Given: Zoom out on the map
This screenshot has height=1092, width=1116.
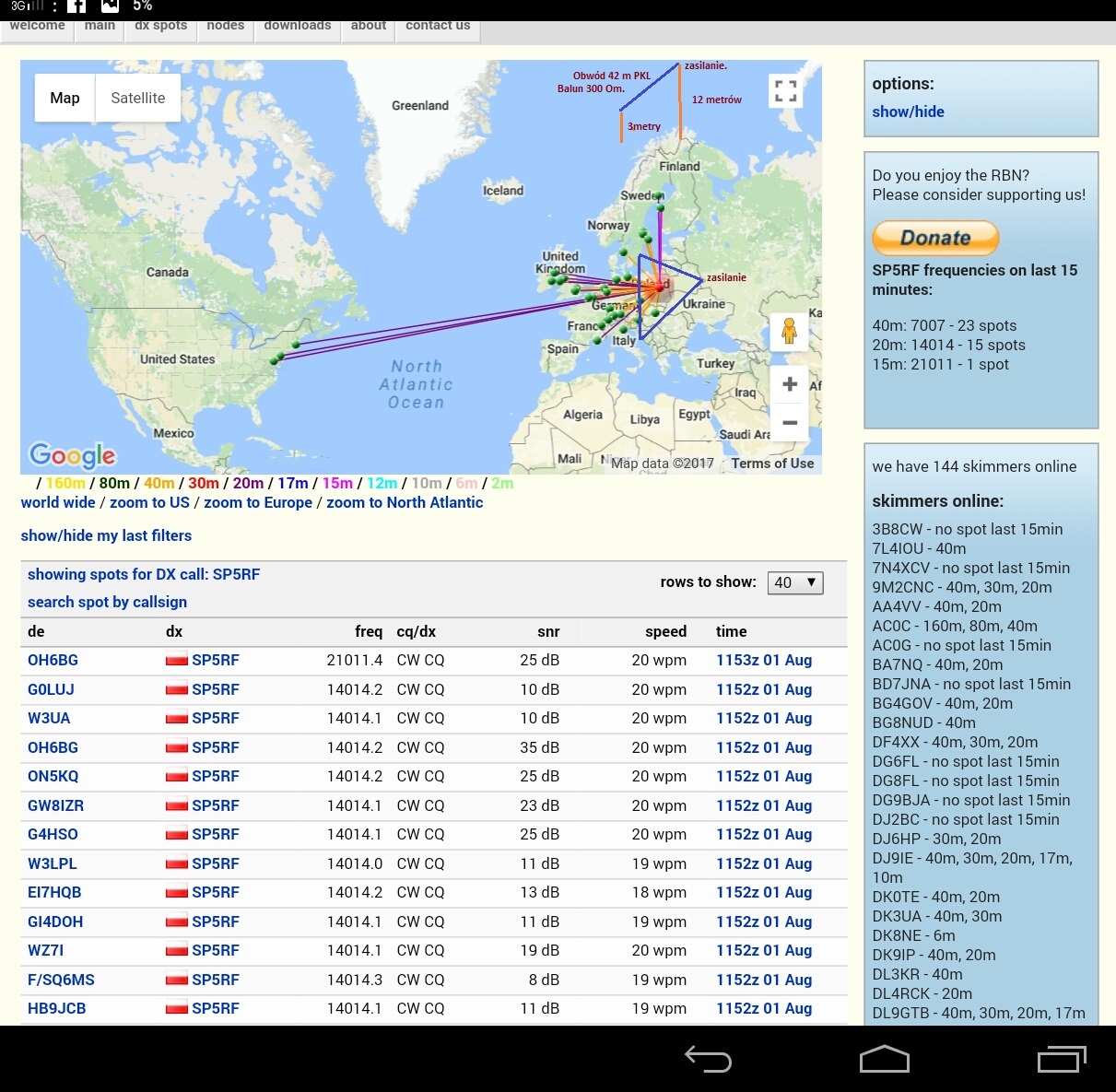Looking at the screenshot, I should [790, 423].
